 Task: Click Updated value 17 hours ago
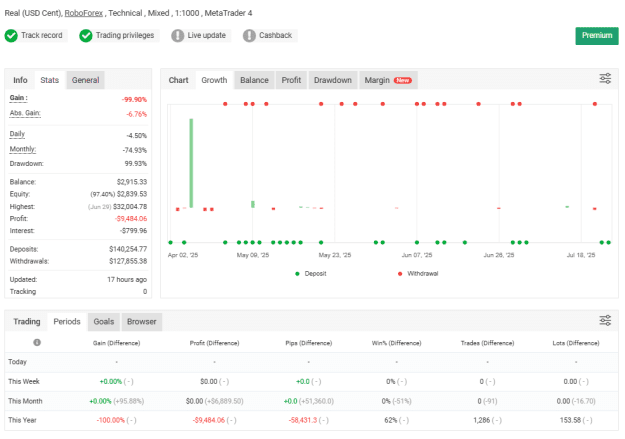(127, 280)
